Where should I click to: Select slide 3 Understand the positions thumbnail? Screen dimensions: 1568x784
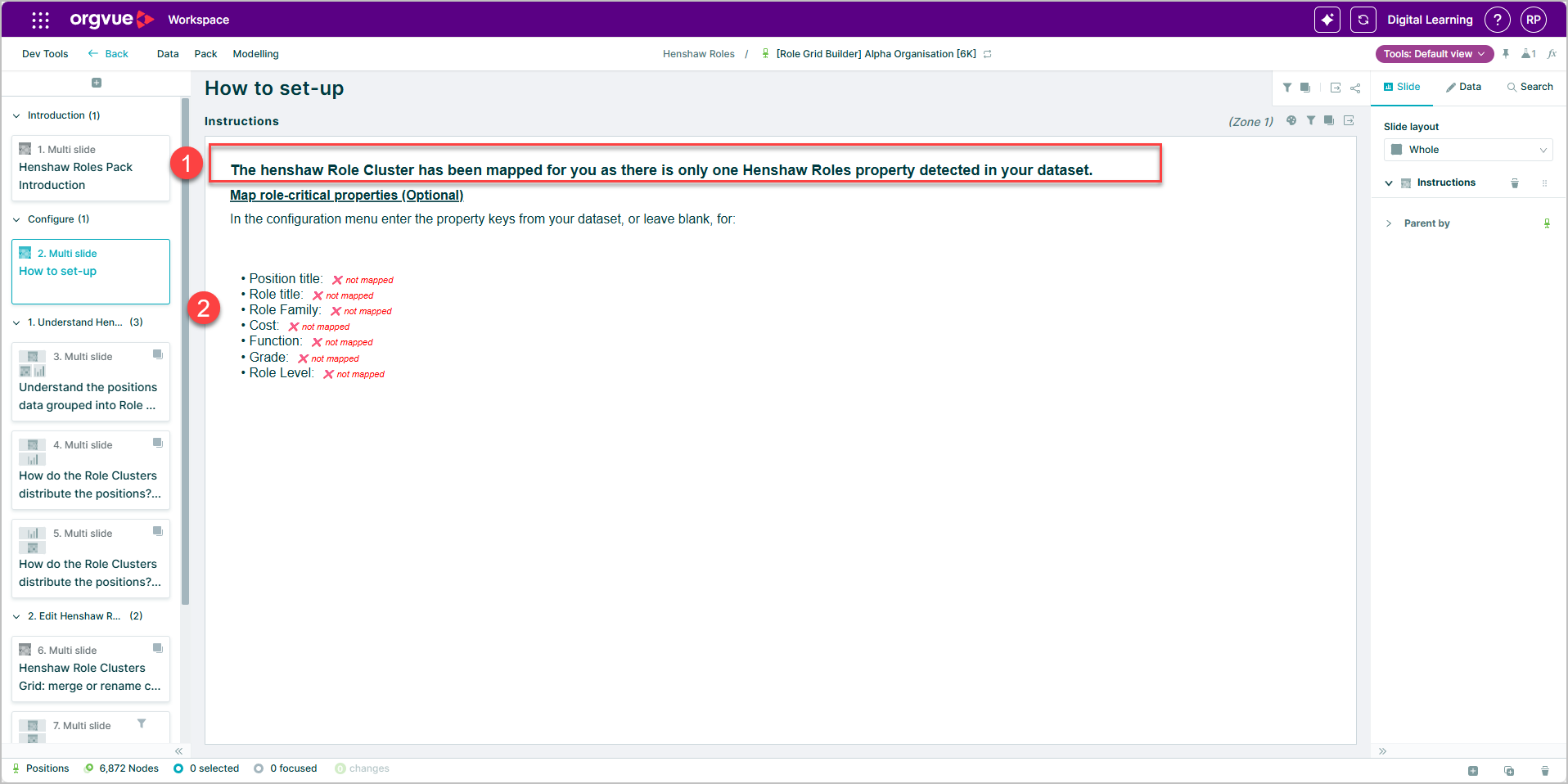coord(91,381)
